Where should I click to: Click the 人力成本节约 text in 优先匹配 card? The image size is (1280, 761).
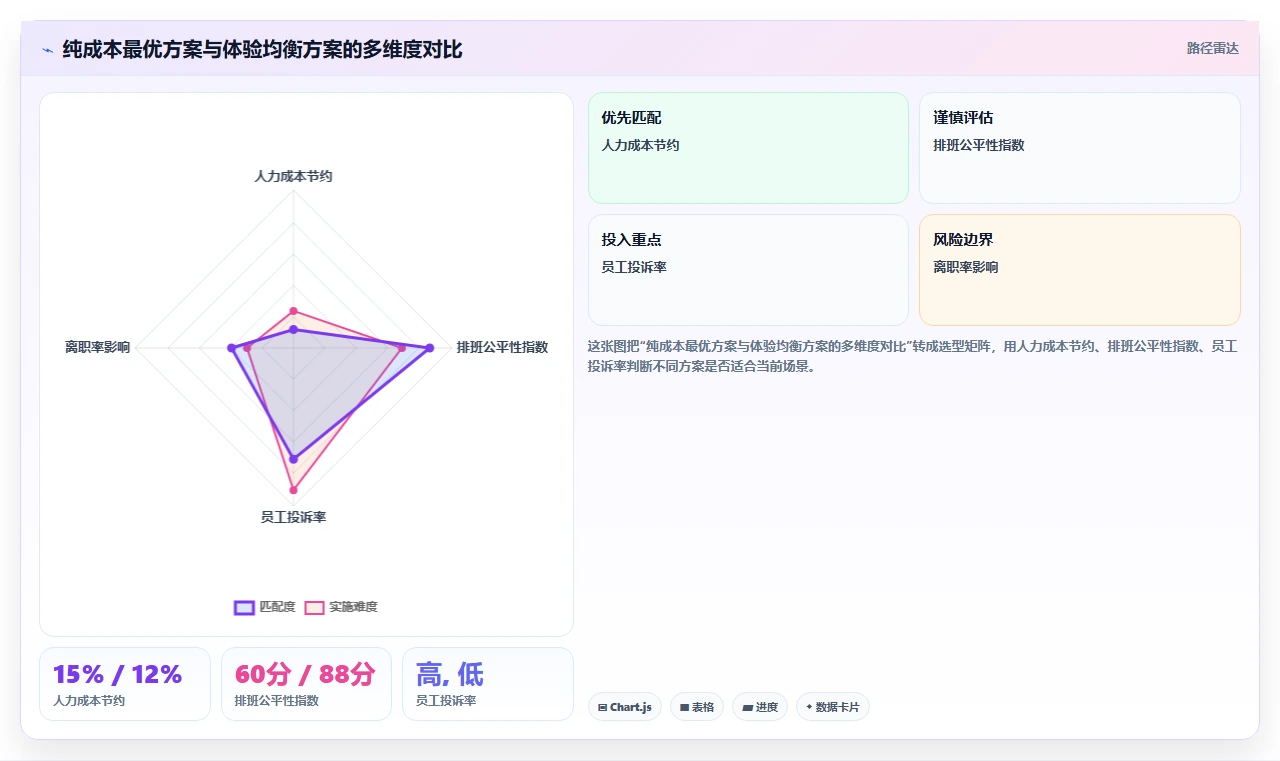(640, 145)
